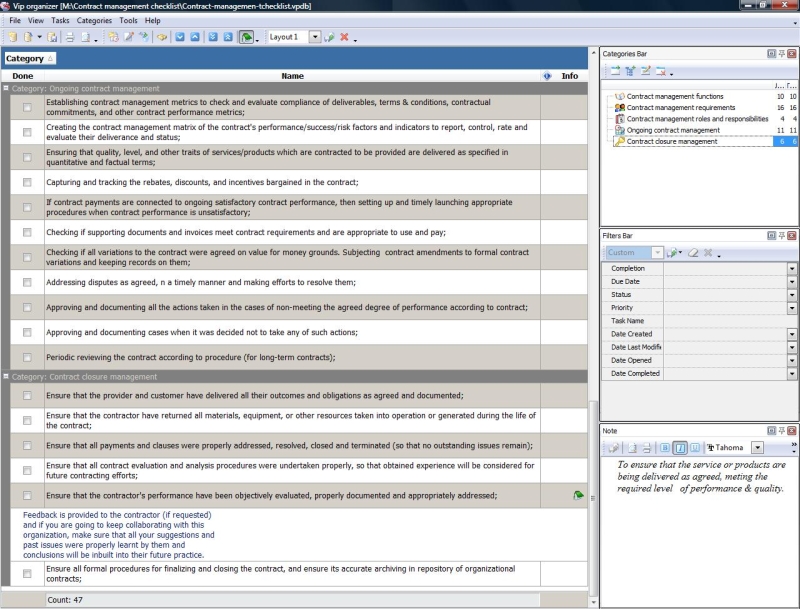Open the Priority filter dropdown
The height and width of the screenshot is (609, 800).
tap(792, 308)
